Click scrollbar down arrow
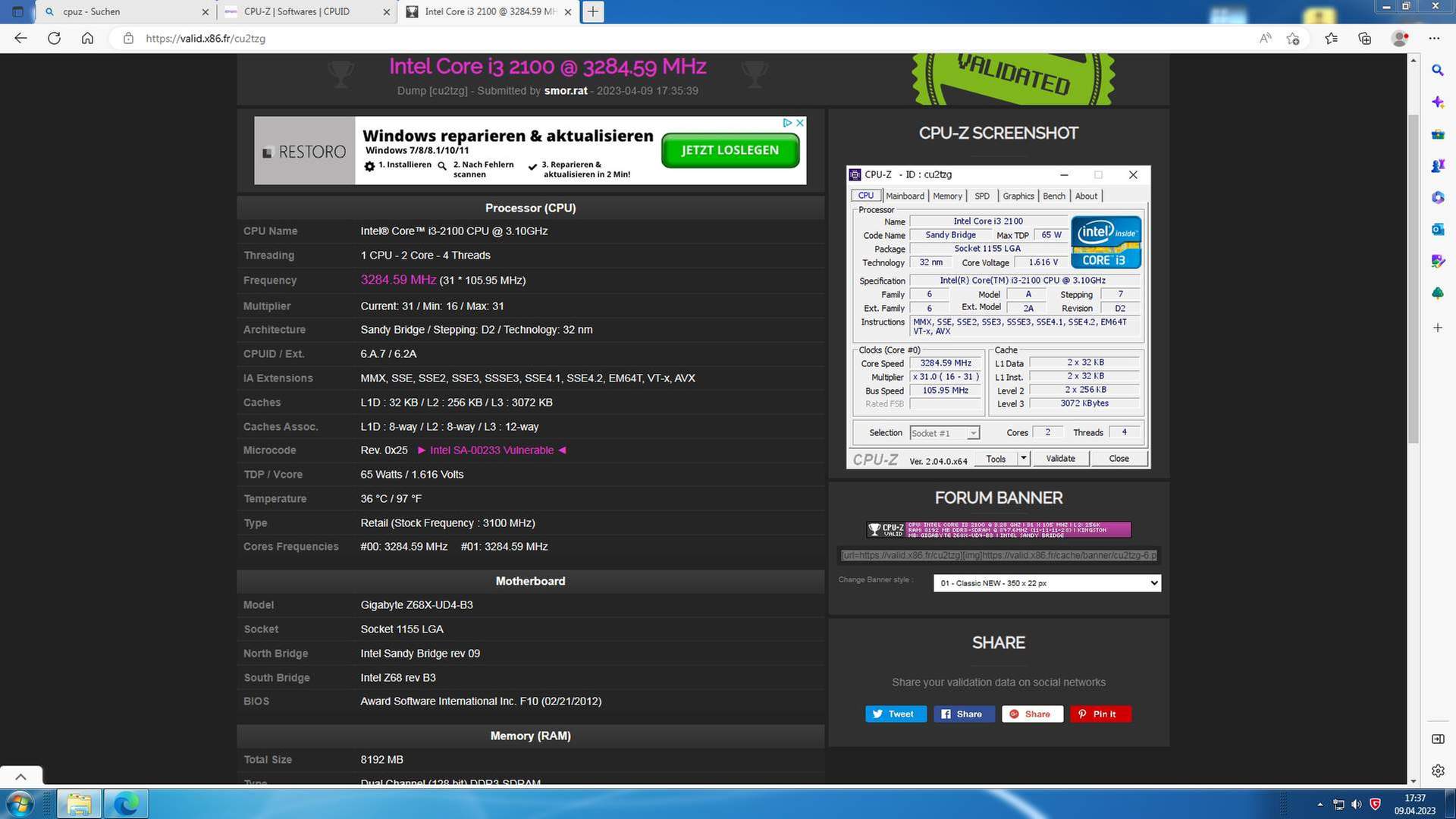The image size is (1456, 819). (1413, 780)
